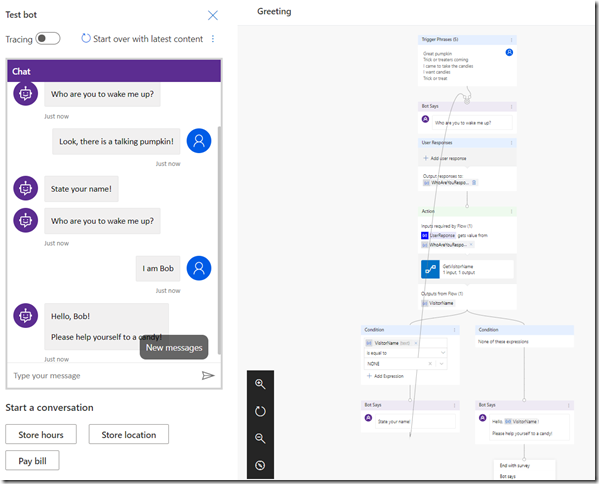This screenshot has width=599, height=484.
Task: Jump to New messages in chat
Action: point(174,348)
